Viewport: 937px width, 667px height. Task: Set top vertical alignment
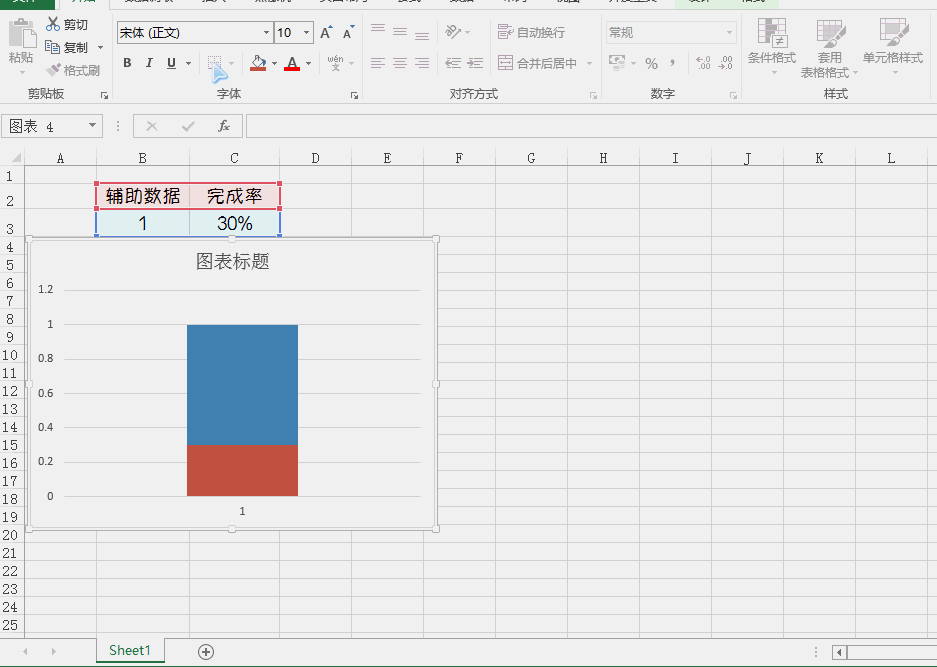coord(378,30)
